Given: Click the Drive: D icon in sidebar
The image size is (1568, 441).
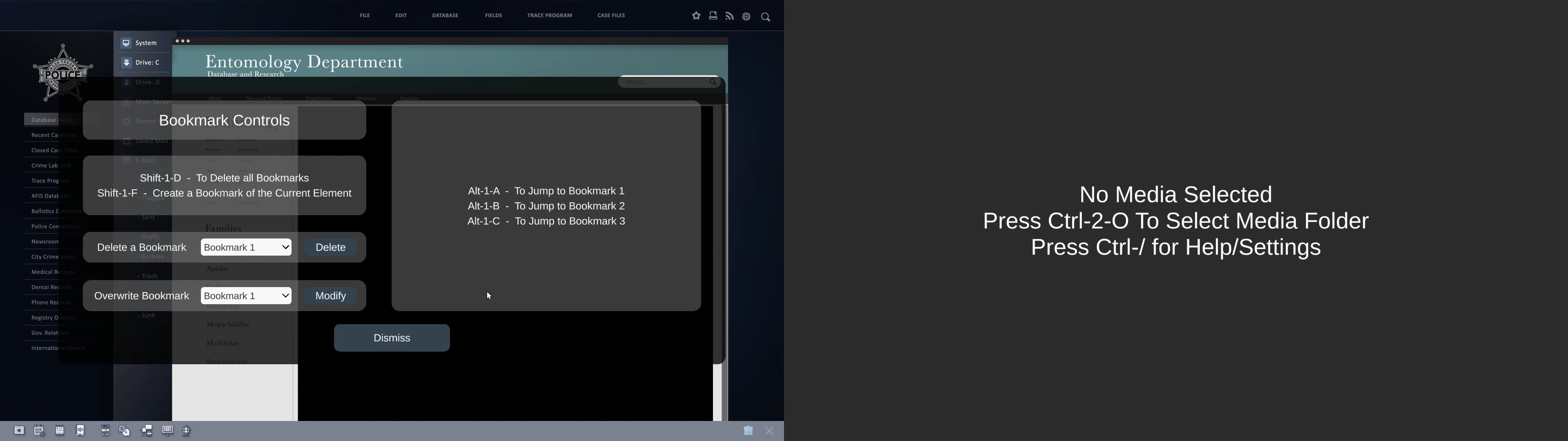Looking at the screenshot, I should click(x=127, y=82).
